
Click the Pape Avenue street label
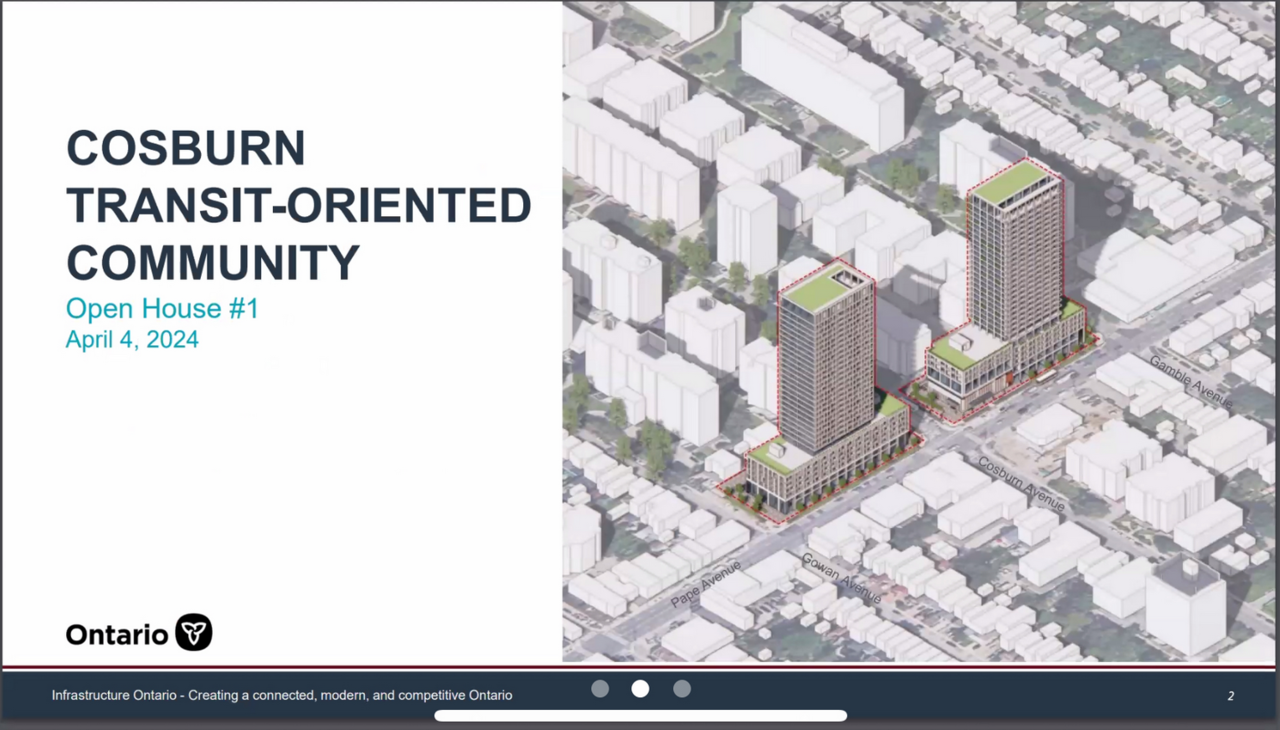706,583
